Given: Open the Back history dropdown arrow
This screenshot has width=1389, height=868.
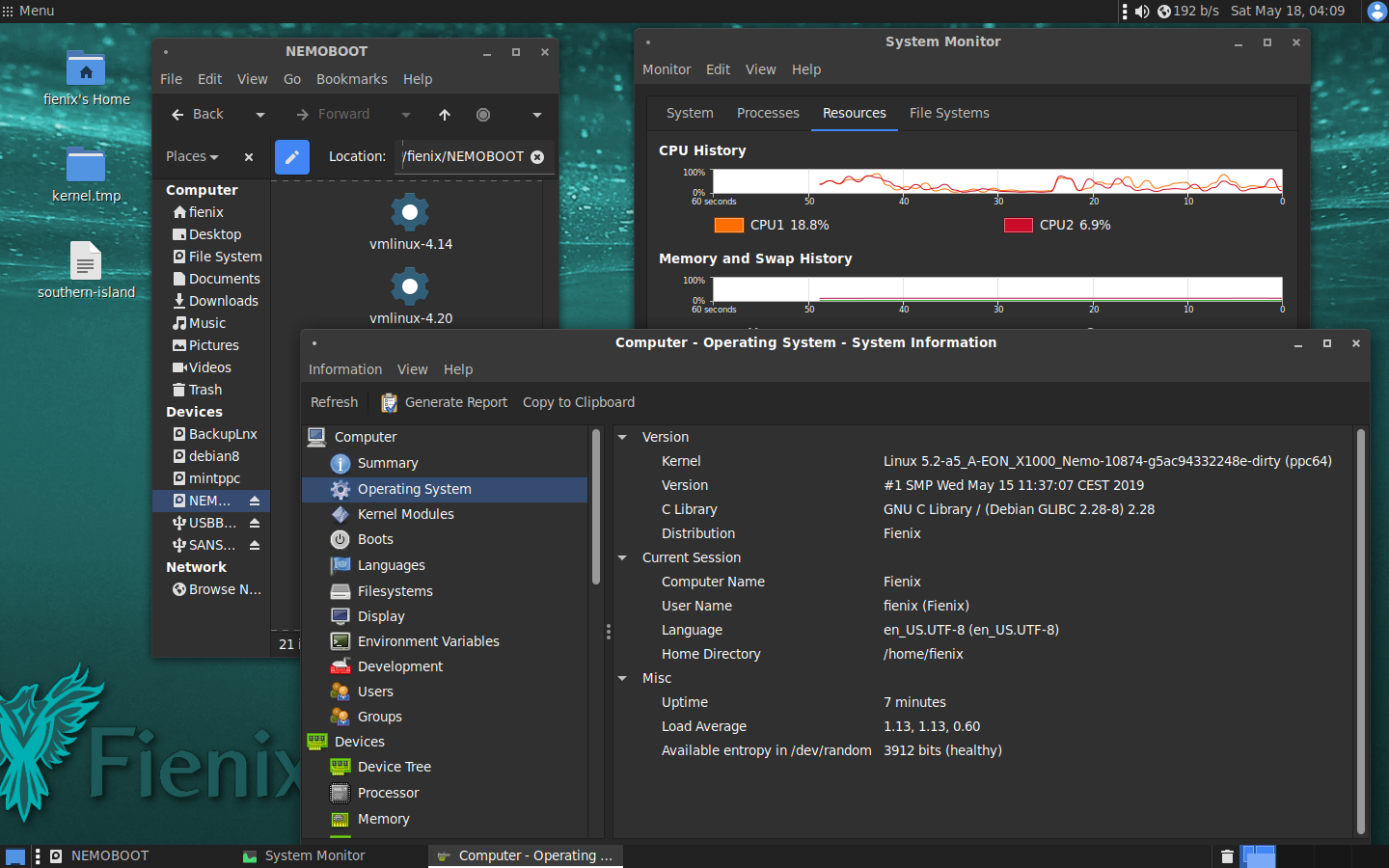Looking at the screenshot, I should 259,115.
